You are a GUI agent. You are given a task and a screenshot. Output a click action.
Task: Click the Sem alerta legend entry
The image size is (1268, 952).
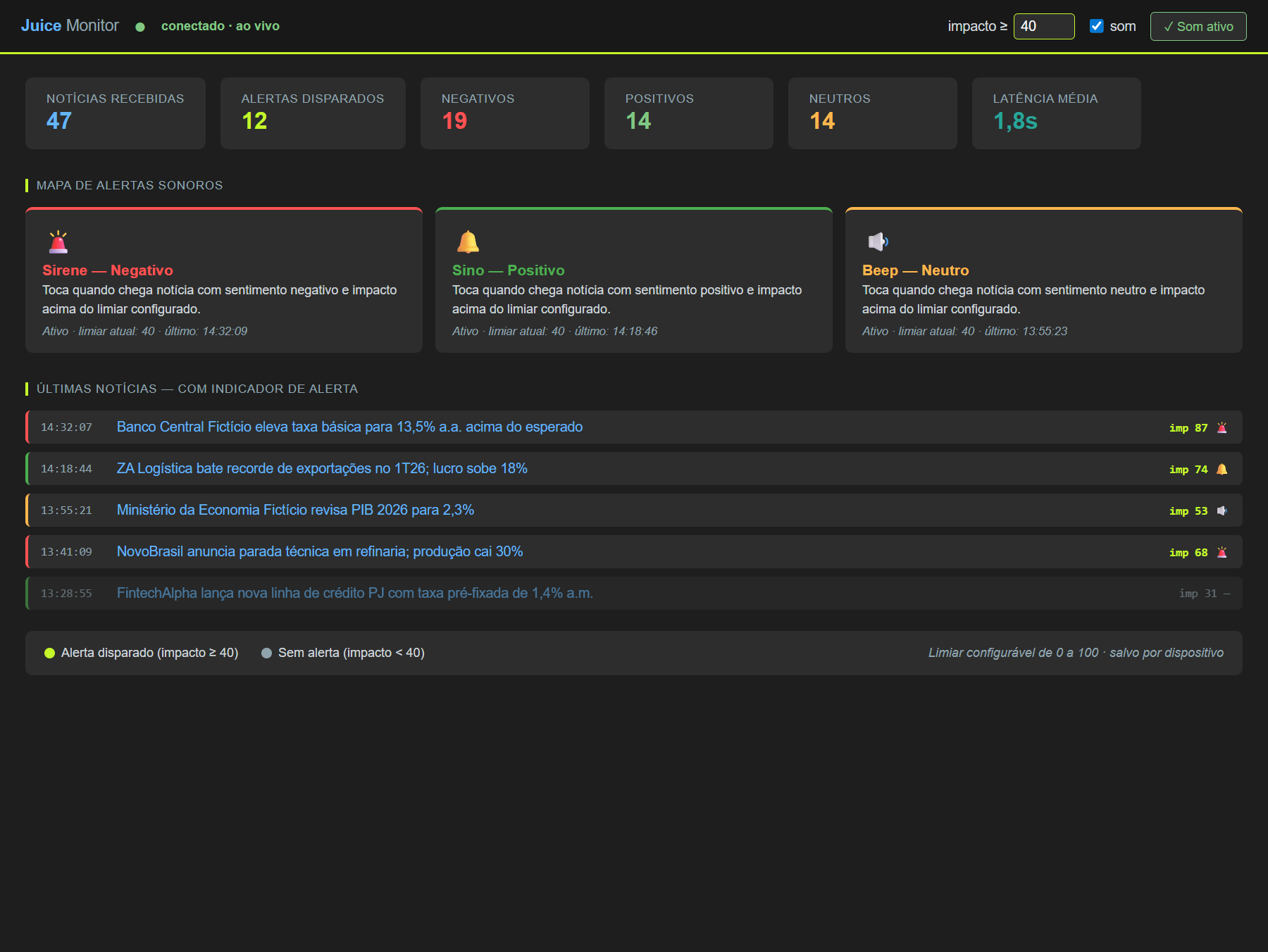pyautogui.click(x=343, y=653)
